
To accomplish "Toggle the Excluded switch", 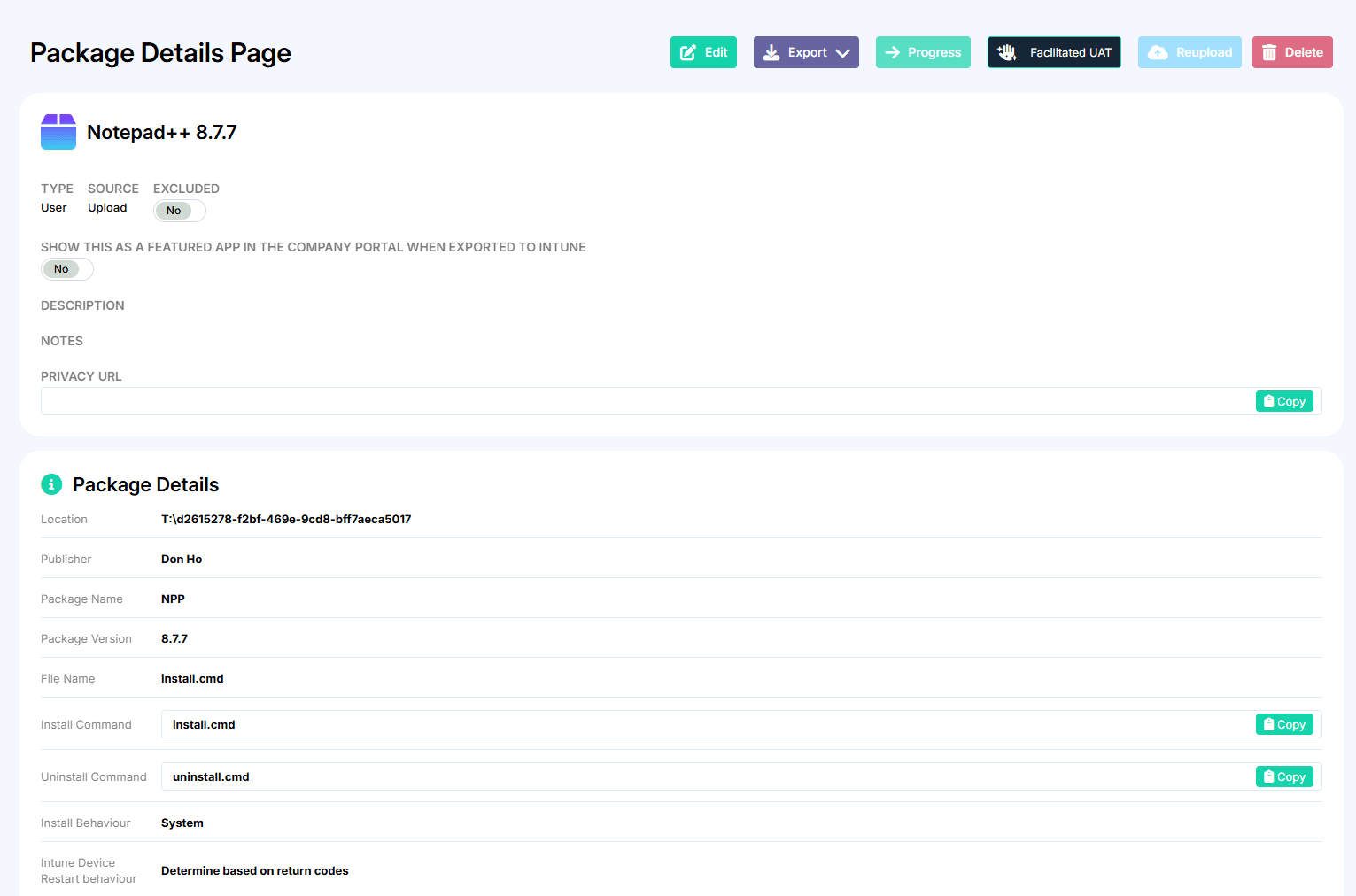I will [179, 211].
